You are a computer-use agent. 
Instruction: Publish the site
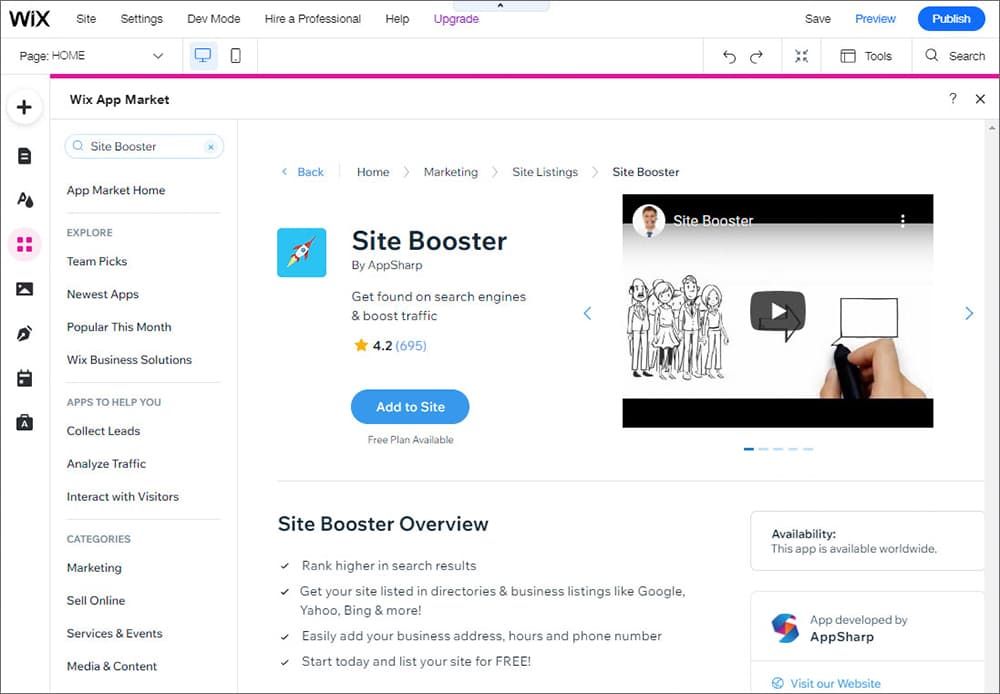click(951, 18)
